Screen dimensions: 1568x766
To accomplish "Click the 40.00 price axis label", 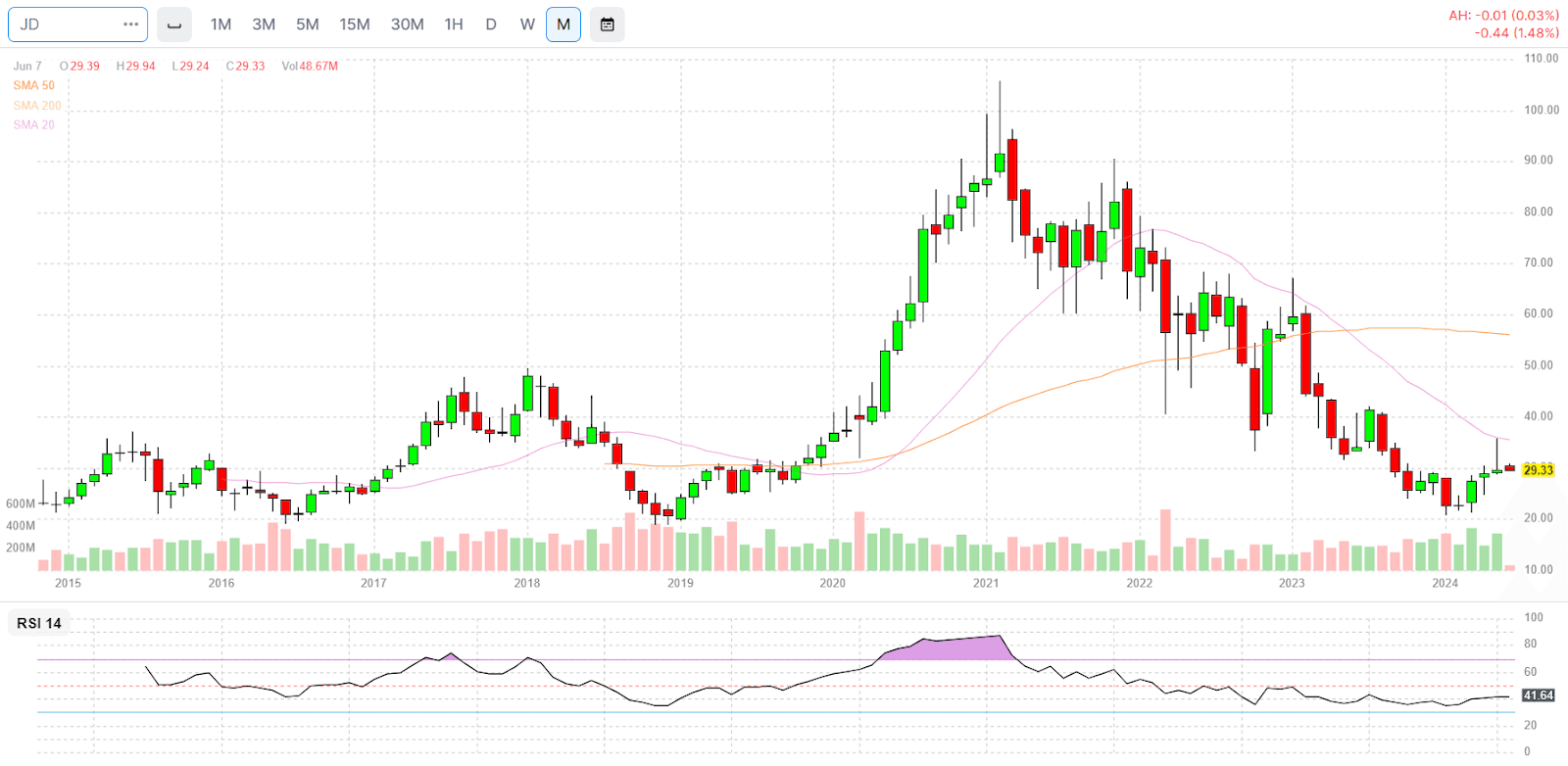I will (x=1539, y=416).
